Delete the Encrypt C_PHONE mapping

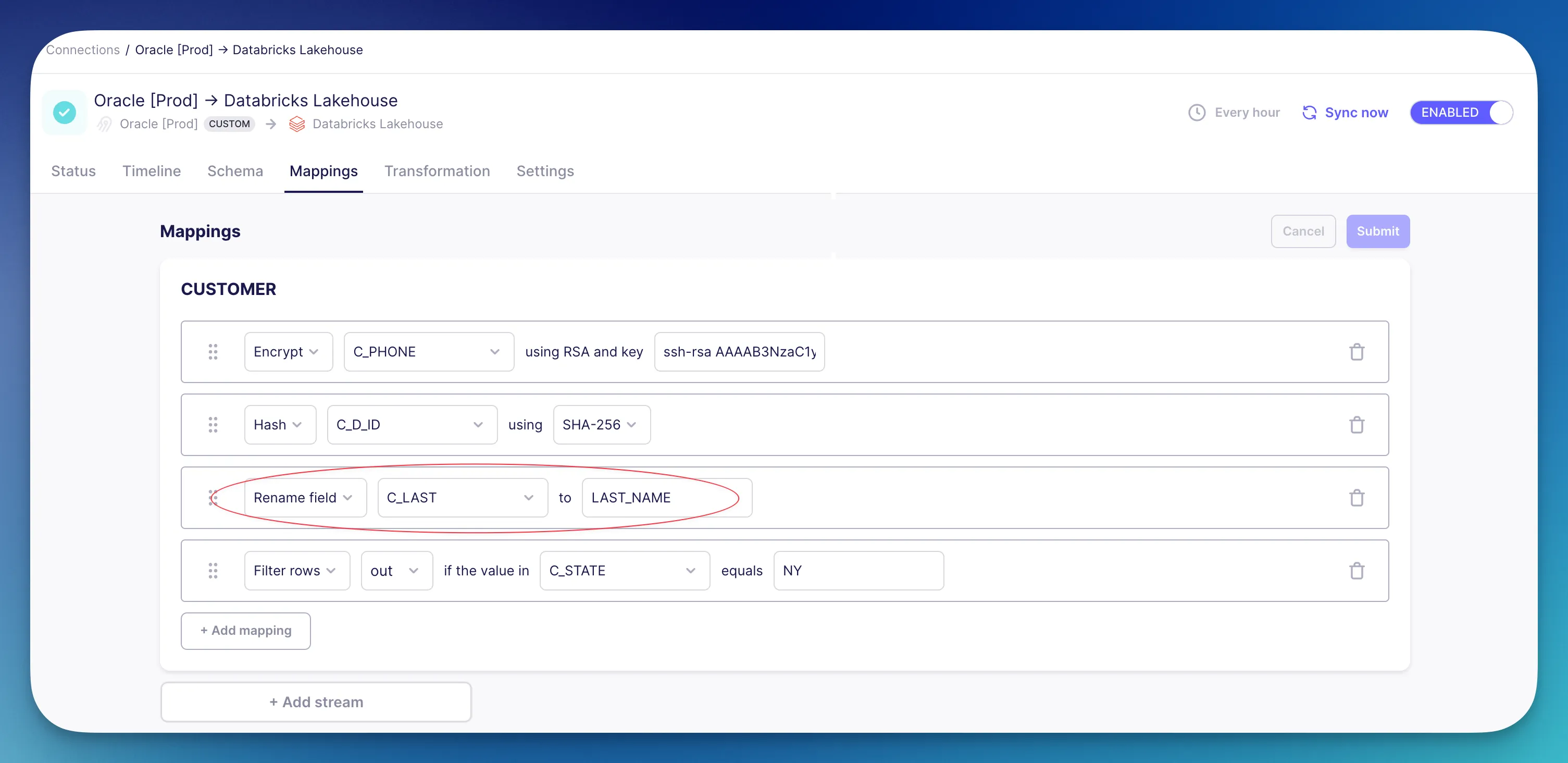pyautogui.click(x=1356, y=352)
